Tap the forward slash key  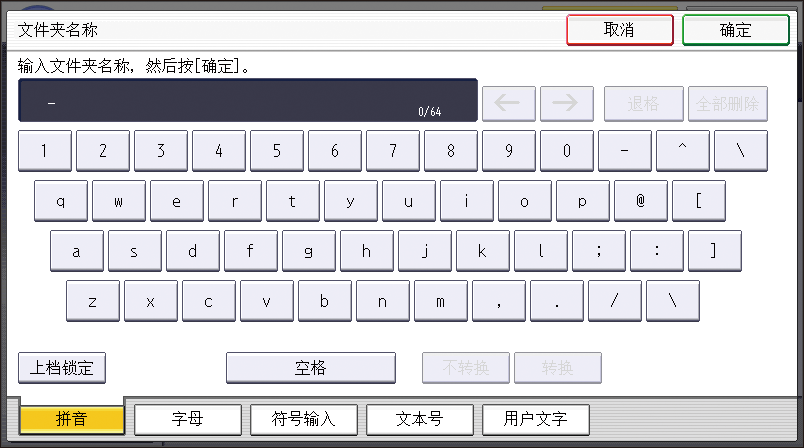(x=614, y=301)
